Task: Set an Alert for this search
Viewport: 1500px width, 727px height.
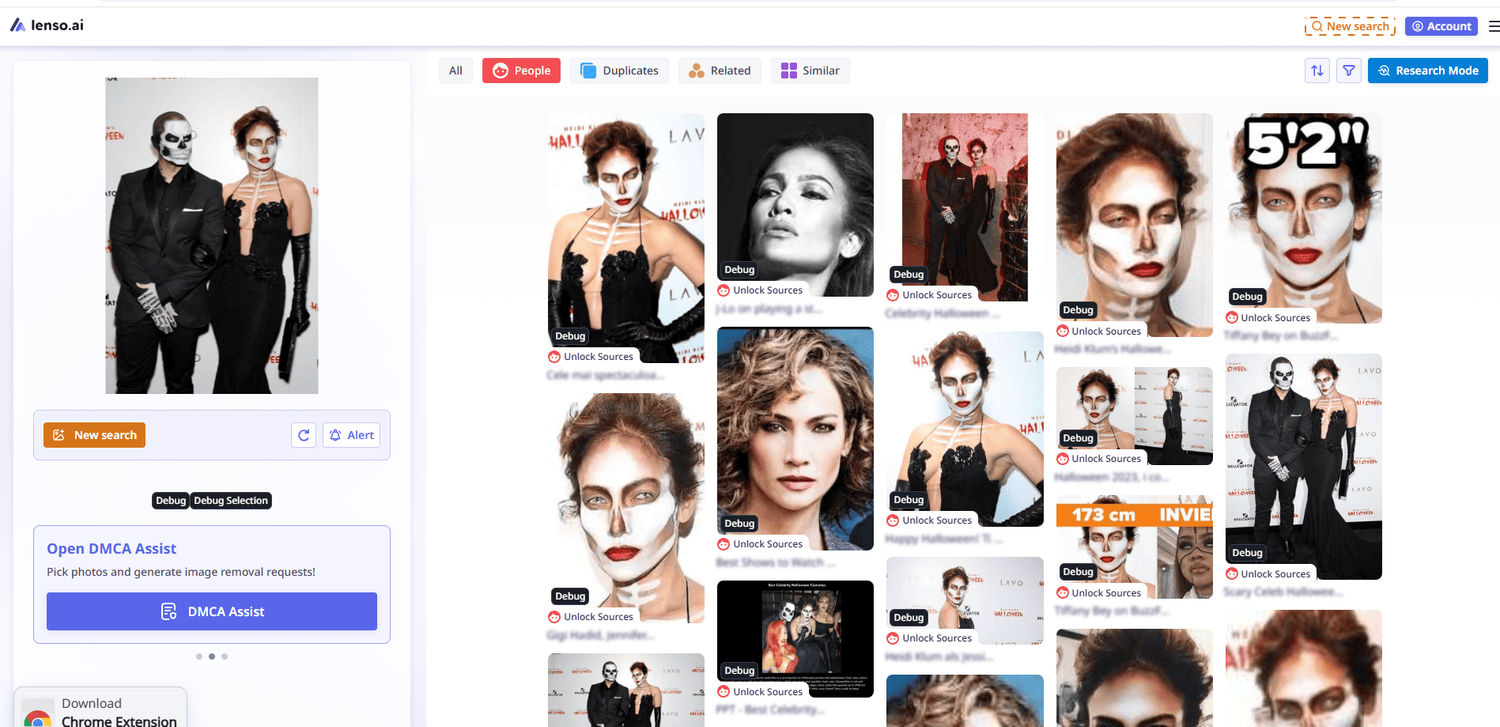Action: pos(351,435)
